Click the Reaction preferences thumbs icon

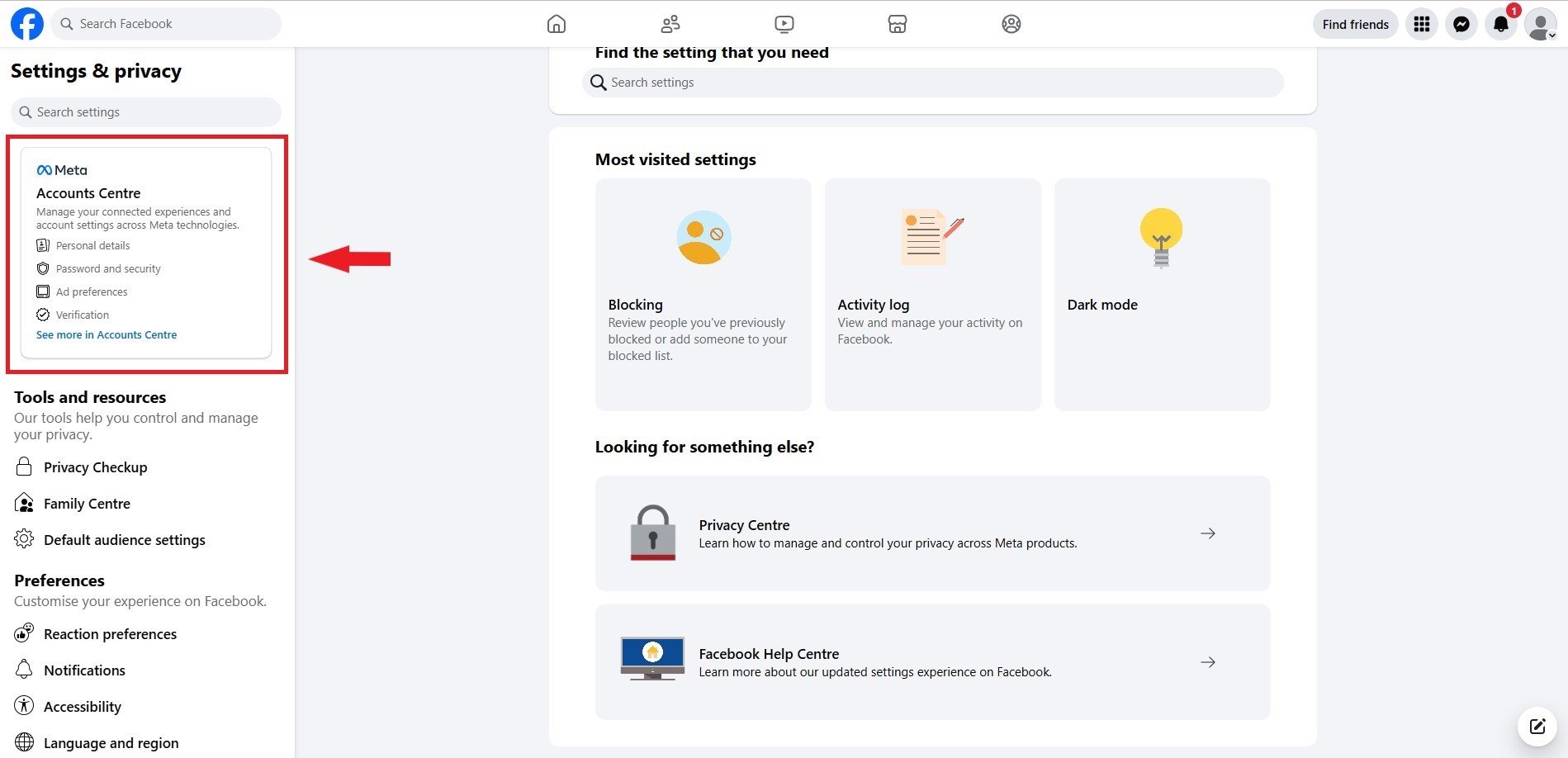pos(24,633)
